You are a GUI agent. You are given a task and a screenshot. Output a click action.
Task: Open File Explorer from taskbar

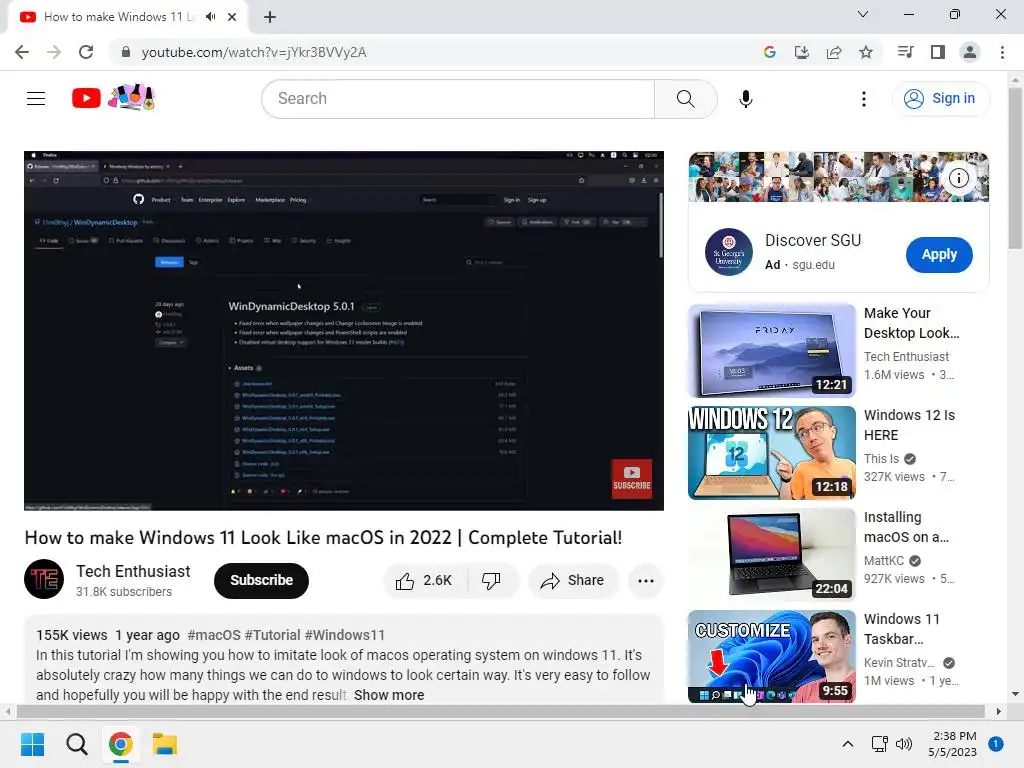point(165,744)
